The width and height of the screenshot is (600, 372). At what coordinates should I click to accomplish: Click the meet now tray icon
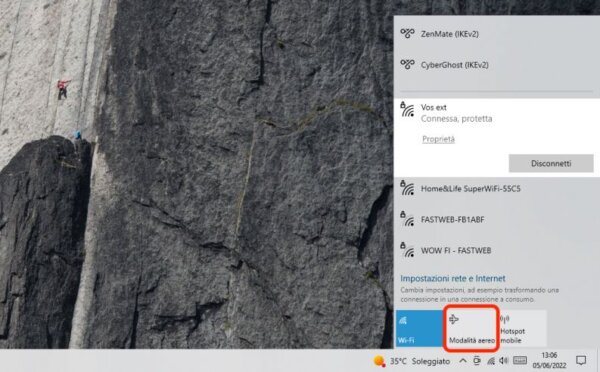click(477, 361)
